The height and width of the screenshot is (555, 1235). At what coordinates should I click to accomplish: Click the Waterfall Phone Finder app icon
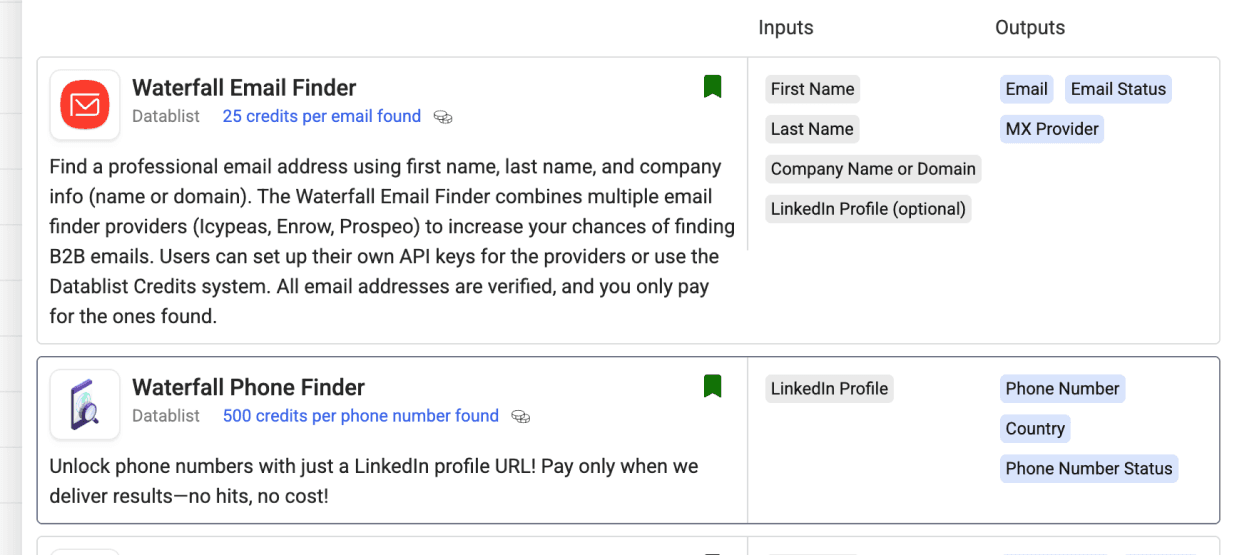pyautogui.click(x=85, y=404)
